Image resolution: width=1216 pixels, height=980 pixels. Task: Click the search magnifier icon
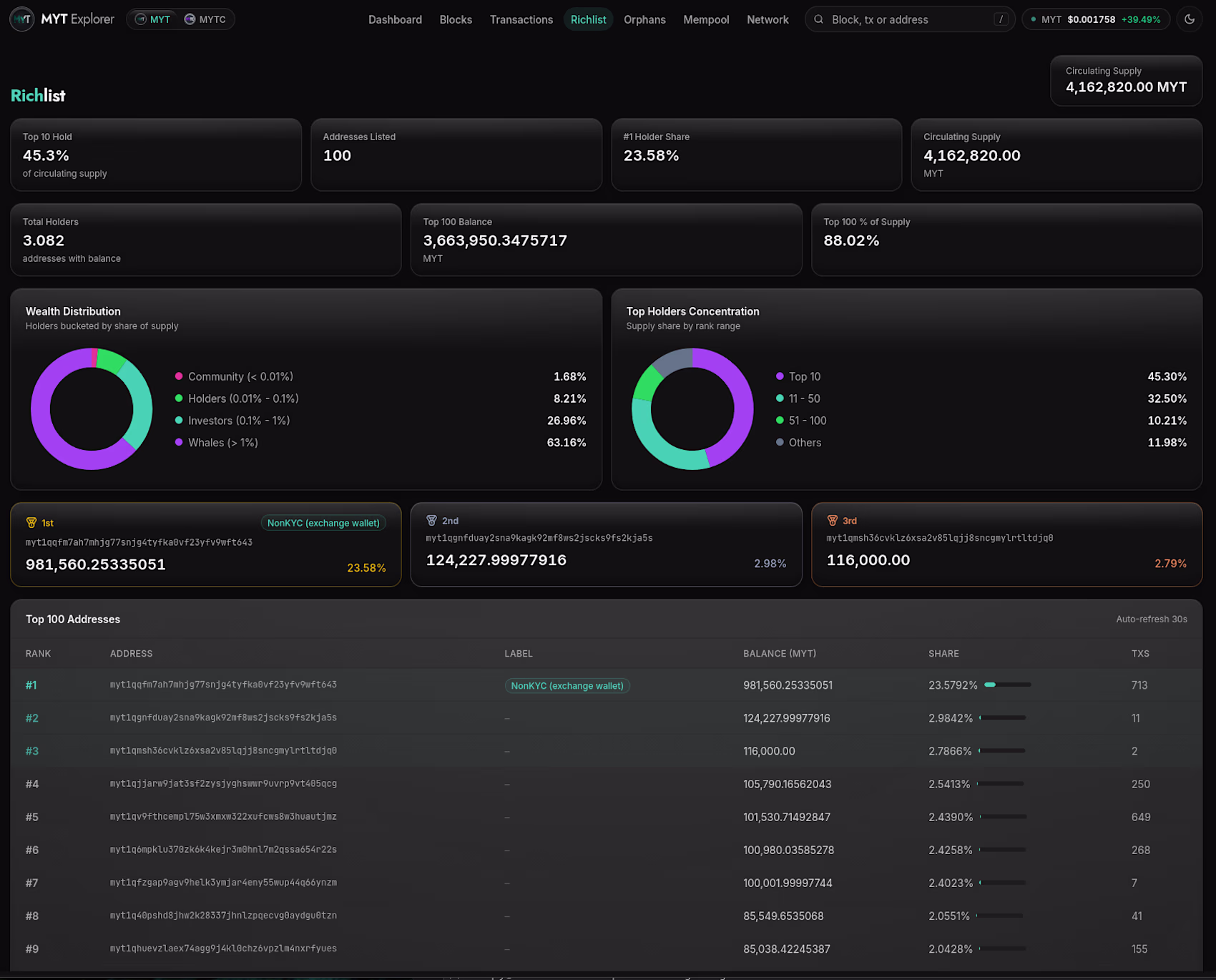point(819,19)
